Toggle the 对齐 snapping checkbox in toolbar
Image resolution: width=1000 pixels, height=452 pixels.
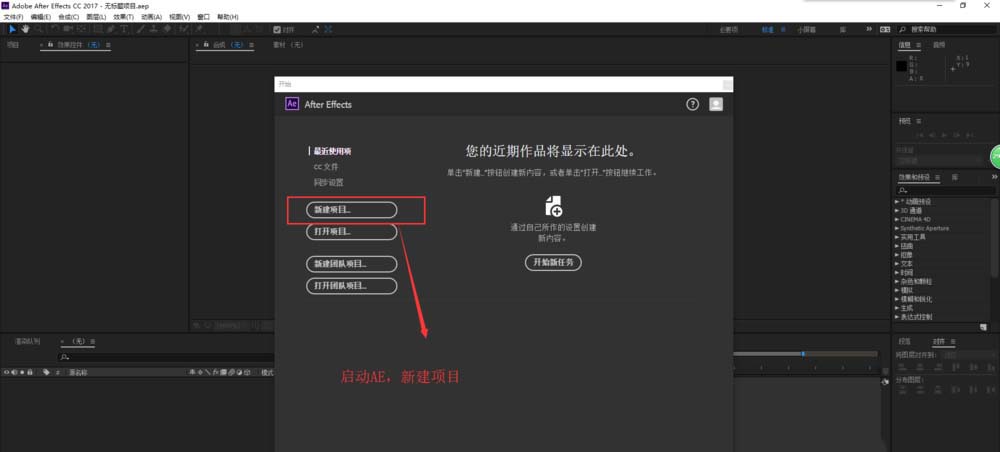(277, 29)
